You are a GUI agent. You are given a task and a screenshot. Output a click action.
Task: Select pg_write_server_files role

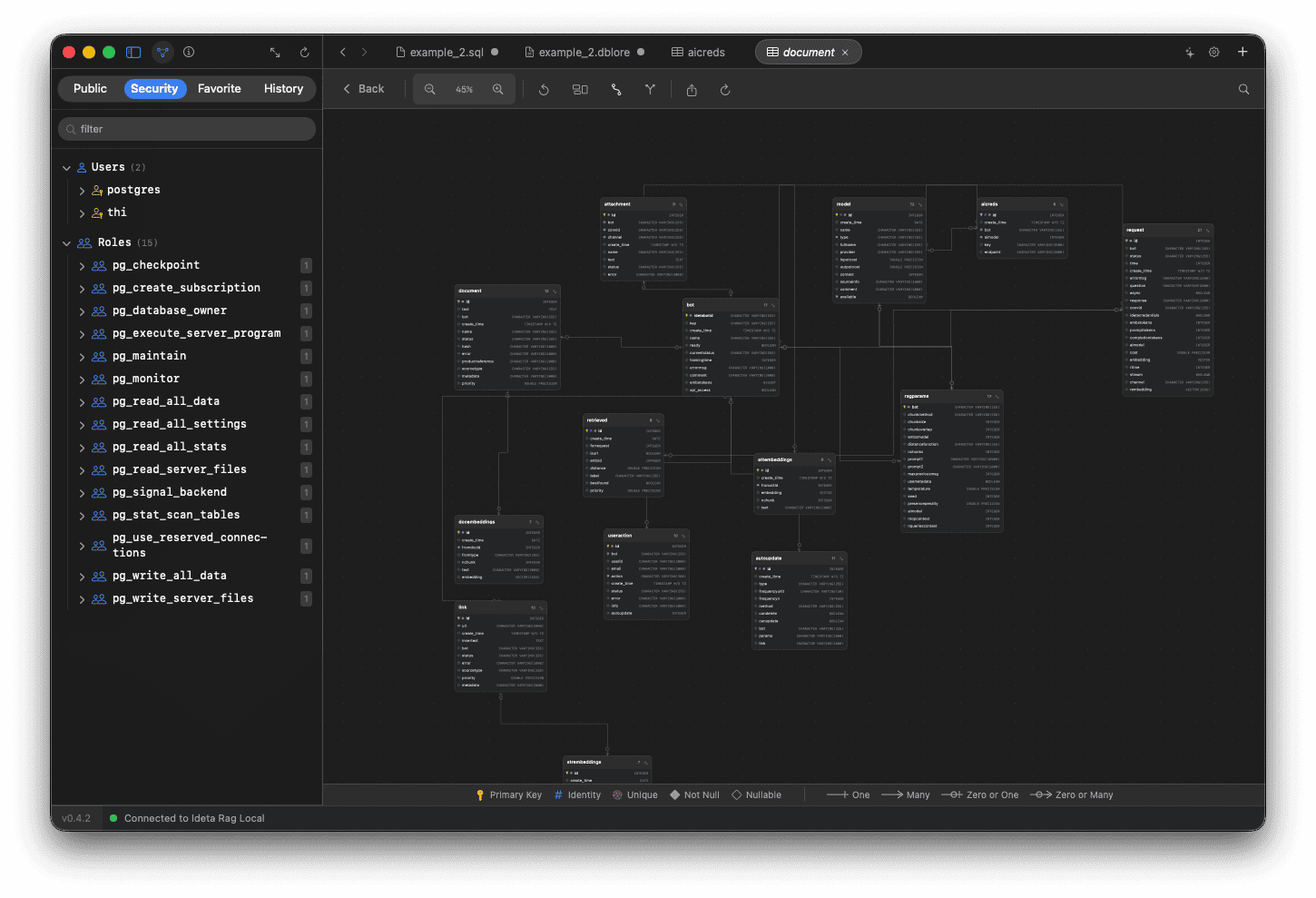point(183,598)
